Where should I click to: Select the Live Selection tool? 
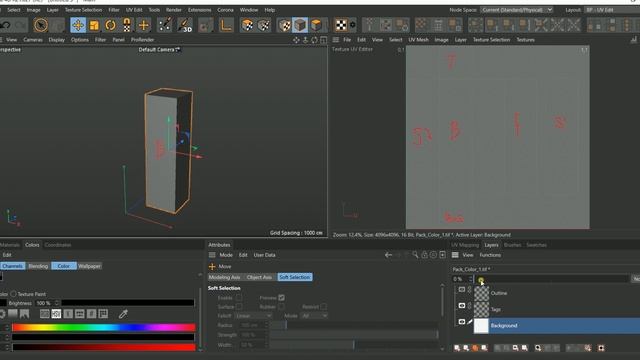[41, 25]
